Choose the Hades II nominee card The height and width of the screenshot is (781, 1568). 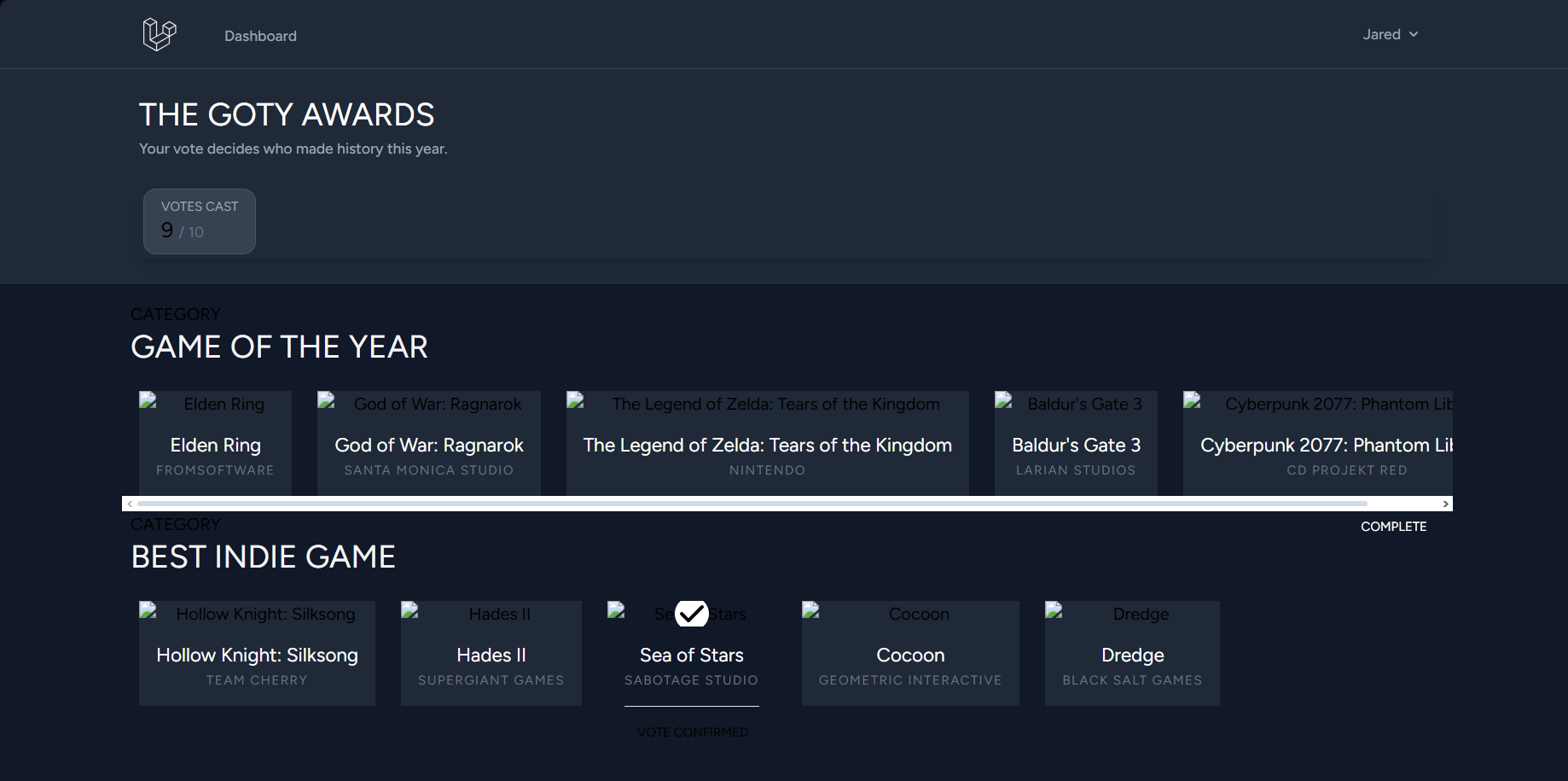(x=491, y=653)
